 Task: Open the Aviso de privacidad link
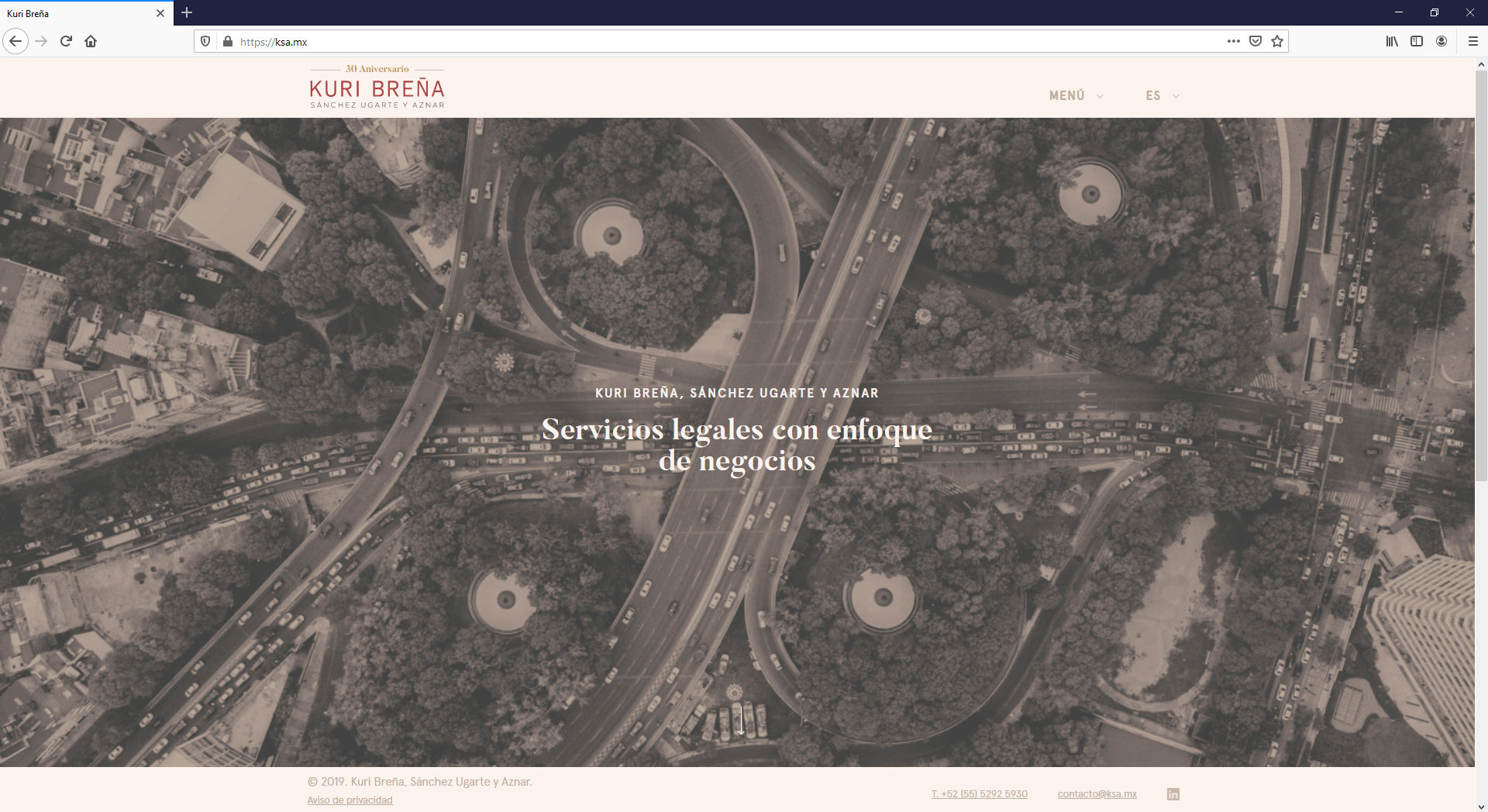pyautogui.click(x=350, y=800)
